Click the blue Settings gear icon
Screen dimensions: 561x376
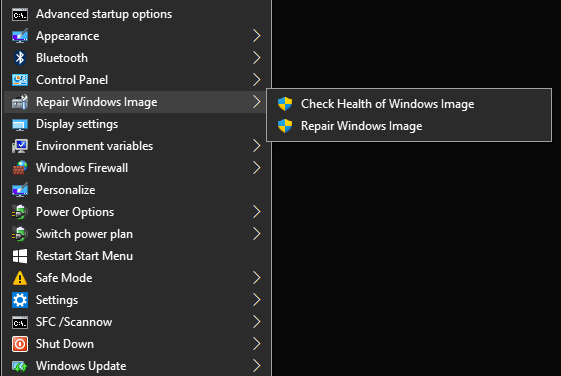[20, 300]
